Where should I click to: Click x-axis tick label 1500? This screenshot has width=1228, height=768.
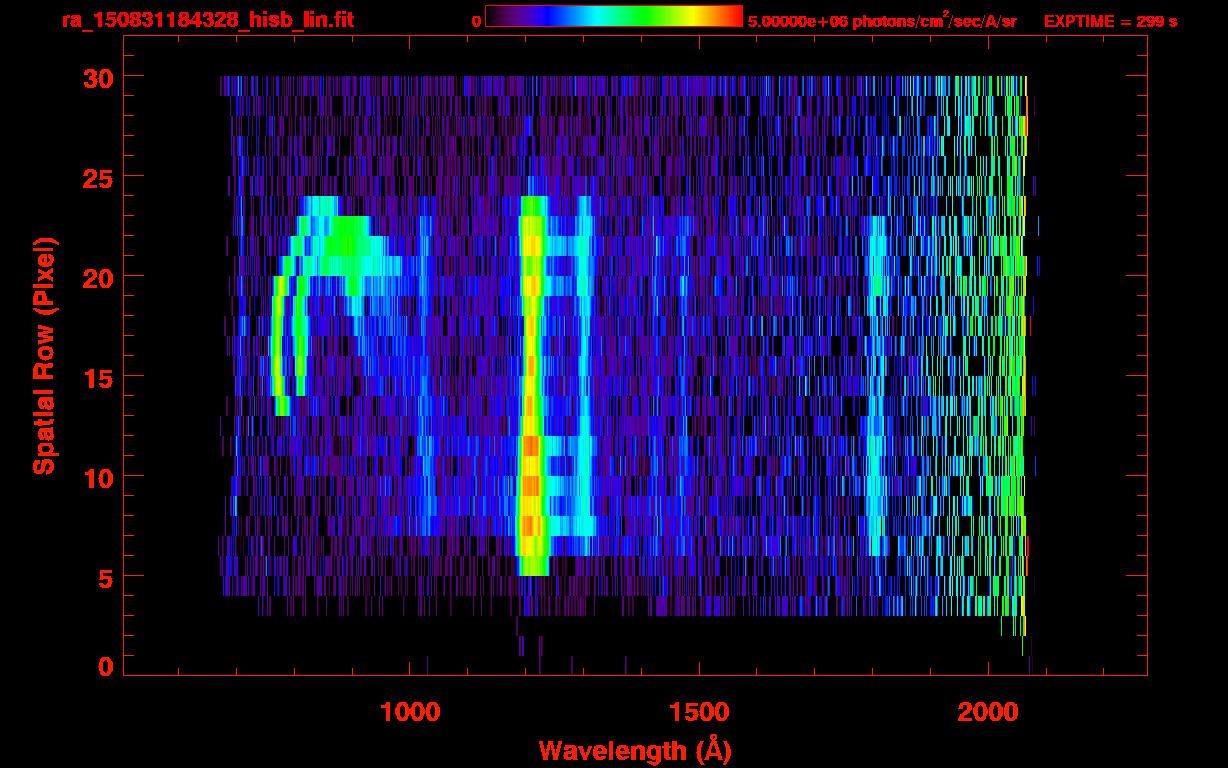[698, 712]
